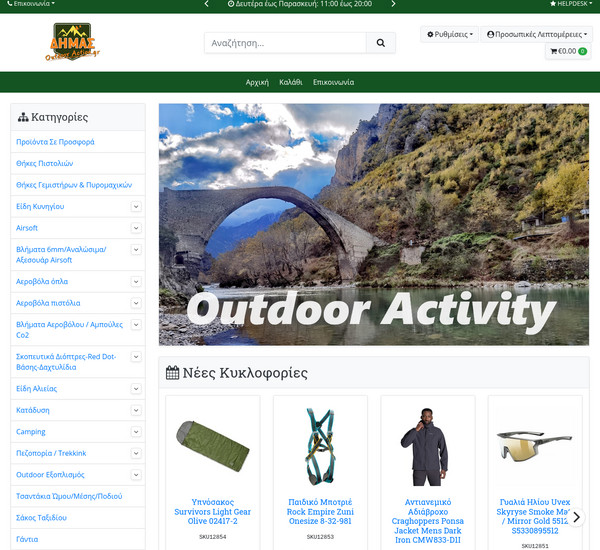Viewport: 600px width, 550px height.
Task: Expand Airsoft category arrow
Action: (x=136, y=228)
